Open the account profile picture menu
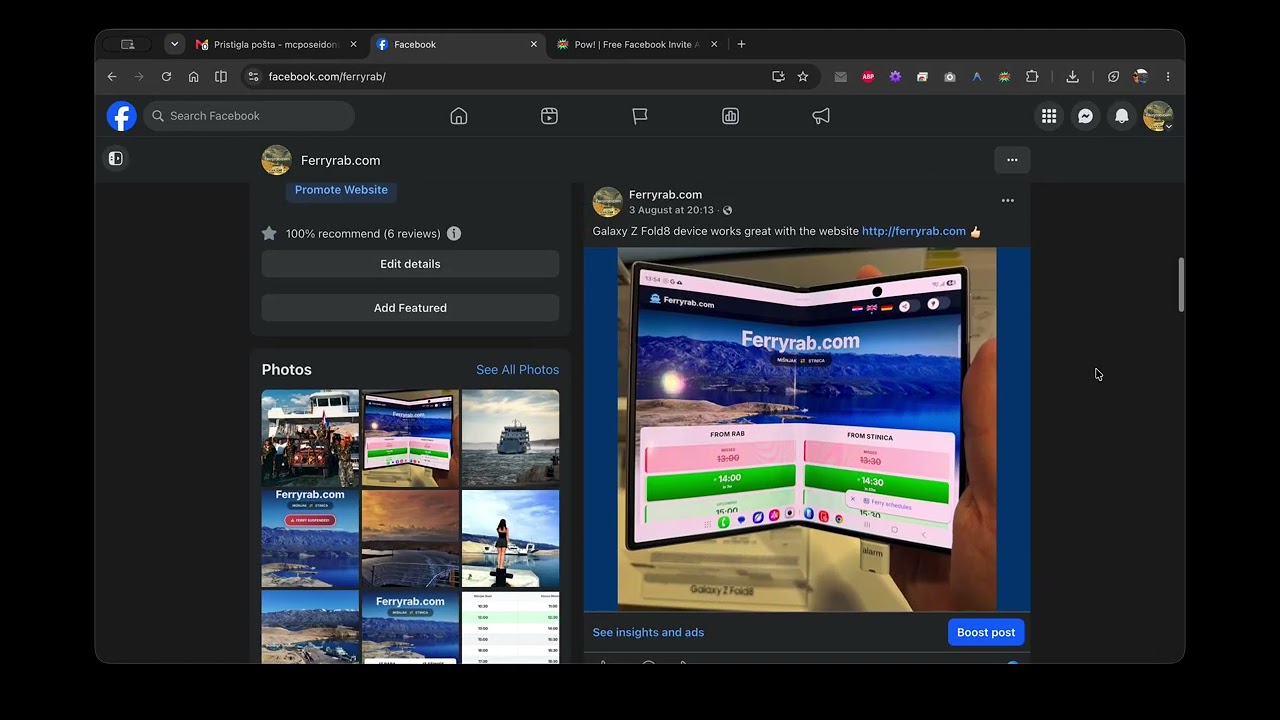This screenshot has height=720, width=1280. point(1158,116)
